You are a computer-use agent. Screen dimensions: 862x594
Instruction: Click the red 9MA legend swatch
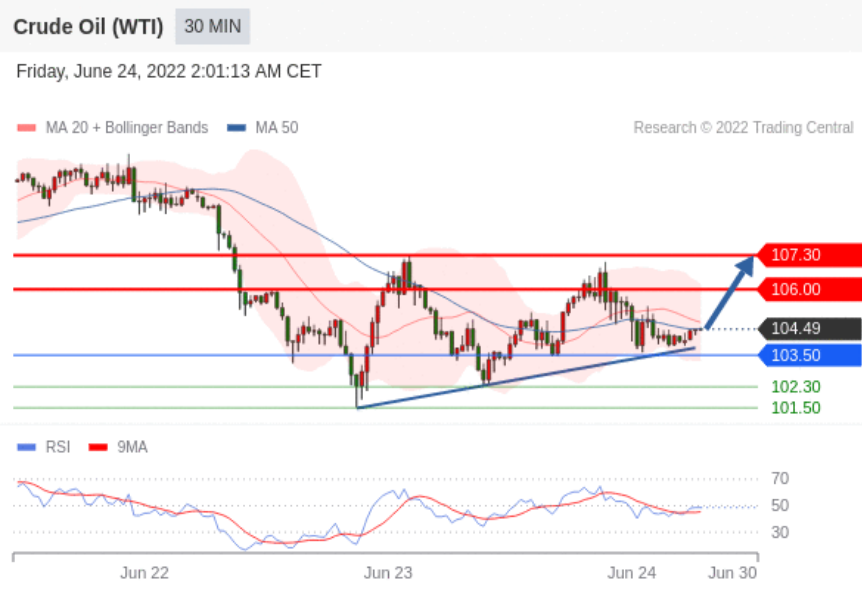coord(98,447)
